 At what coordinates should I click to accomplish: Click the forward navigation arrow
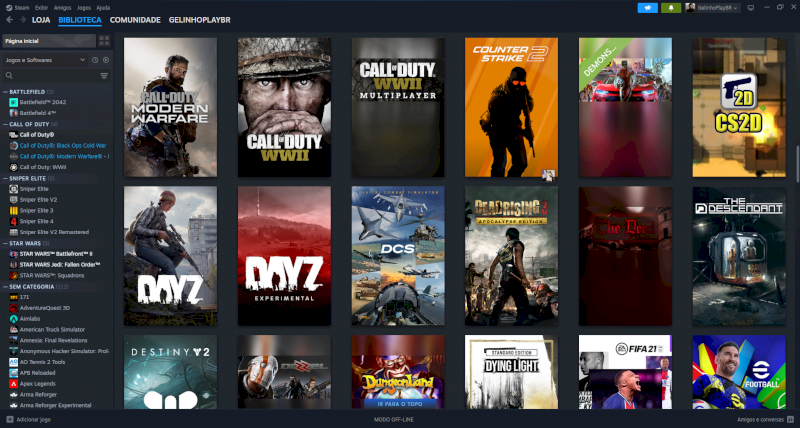pyautogui.click(x=22, y=20)
